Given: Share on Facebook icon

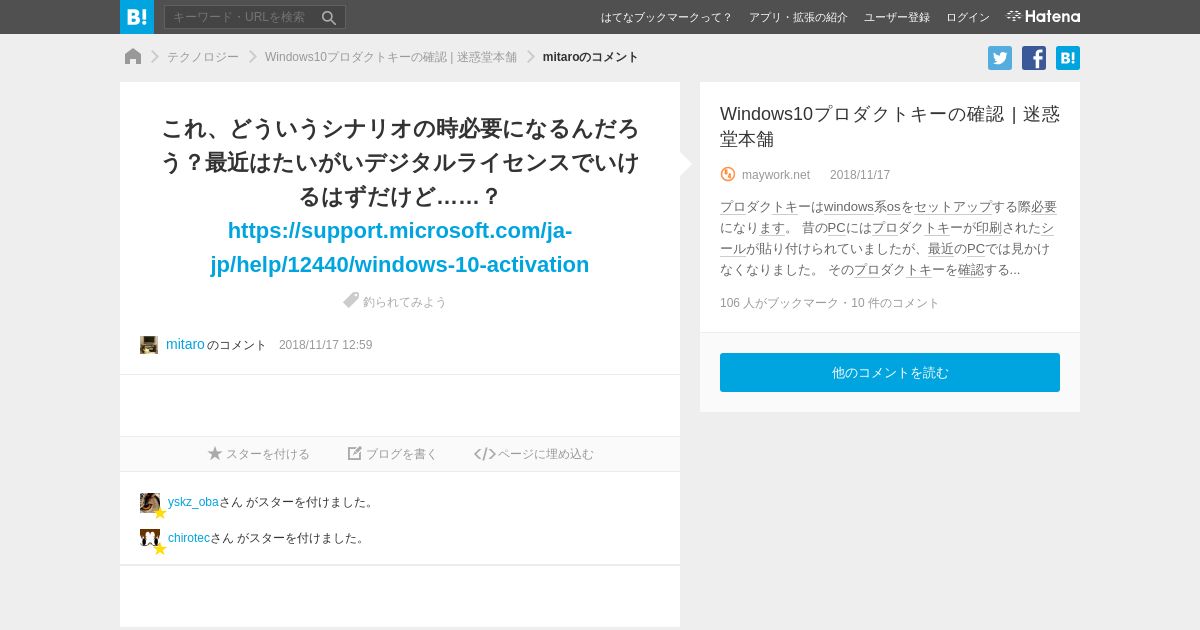Looking at the screenshot, I should pyautogui.click(x=1034, y=58).
